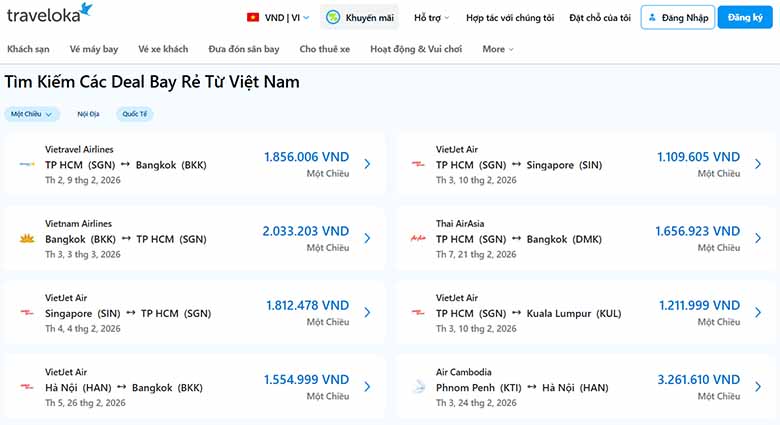This screenshot has height=425, width=780.
Task: Click VietJet logo on Singapore–TP HCM card
Action: click(x=27, y=313)
